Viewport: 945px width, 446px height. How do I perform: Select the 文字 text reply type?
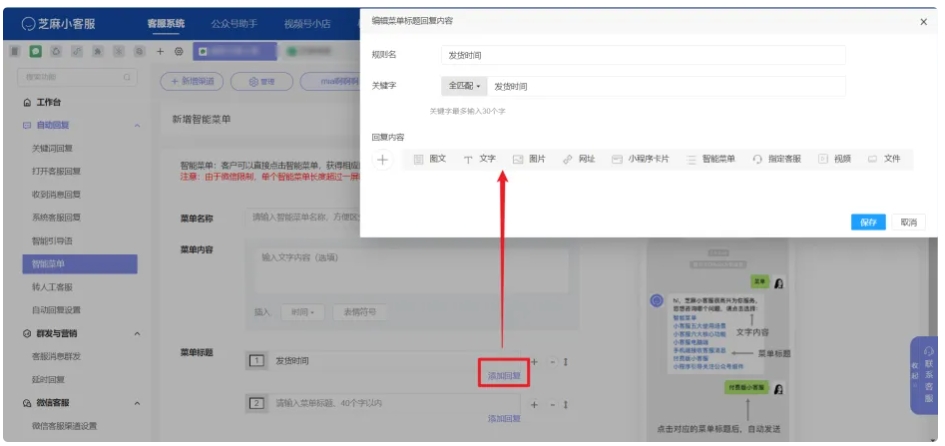[480, 159]
